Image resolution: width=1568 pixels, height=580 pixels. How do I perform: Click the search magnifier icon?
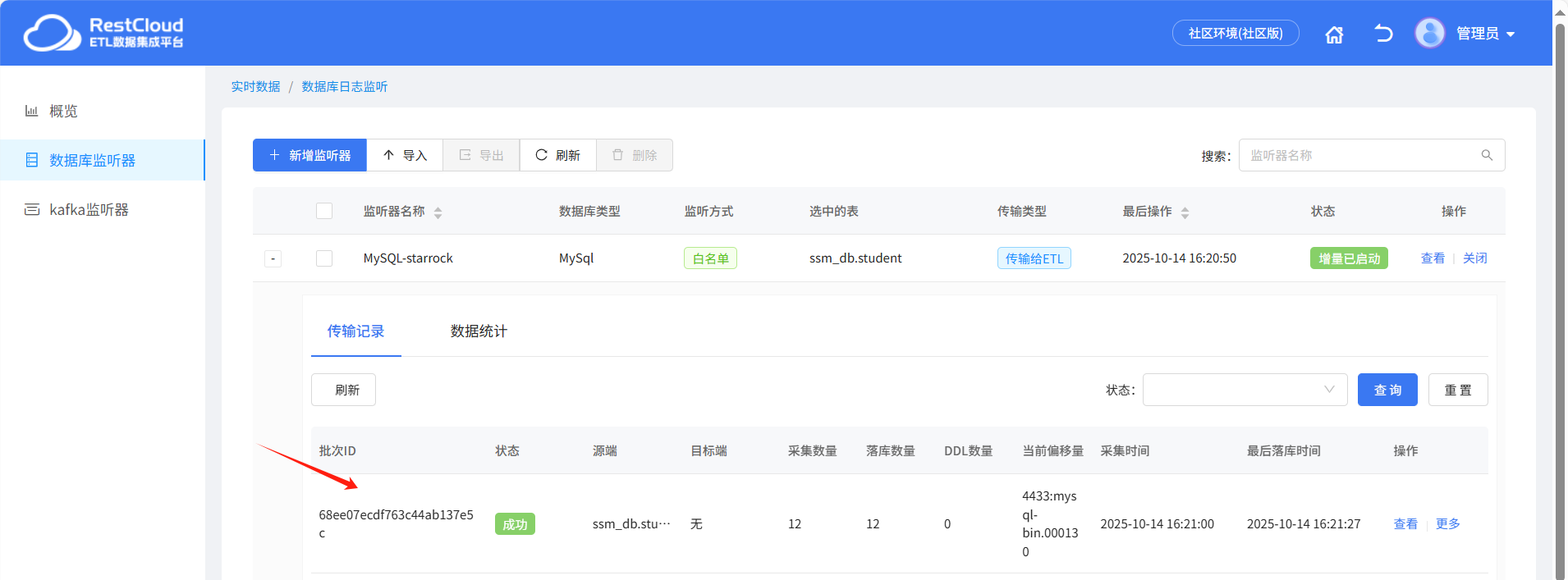pos(1487,155)
